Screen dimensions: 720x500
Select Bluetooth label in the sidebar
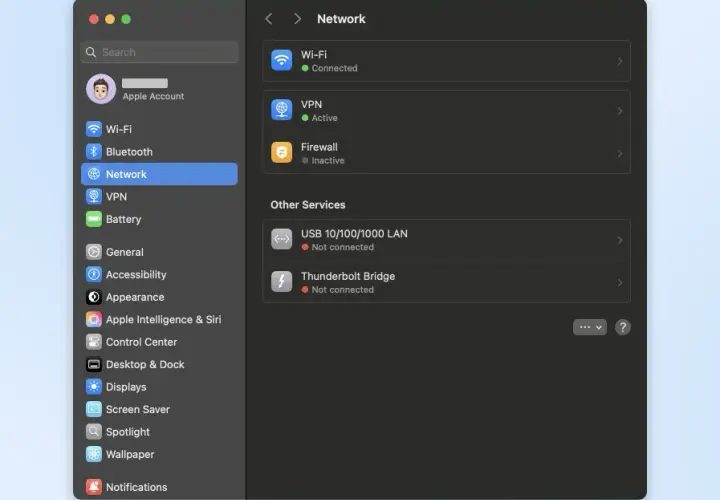[x=129, y=152]
